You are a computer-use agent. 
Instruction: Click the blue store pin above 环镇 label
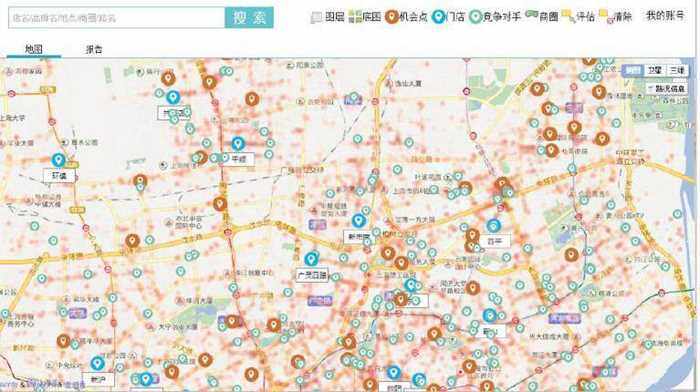[58, 160]
